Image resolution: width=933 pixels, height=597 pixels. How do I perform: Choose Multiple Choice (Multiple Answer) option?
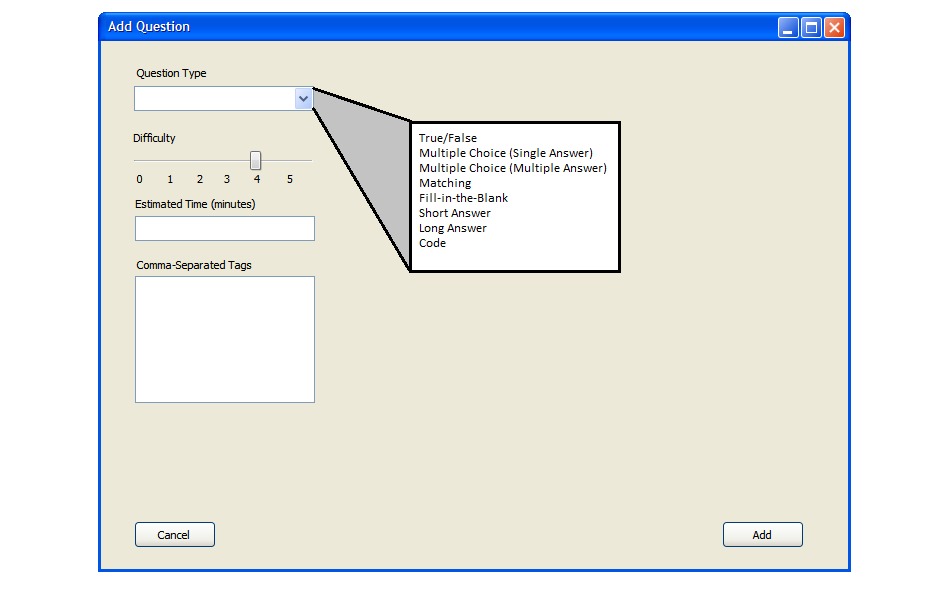512,168
